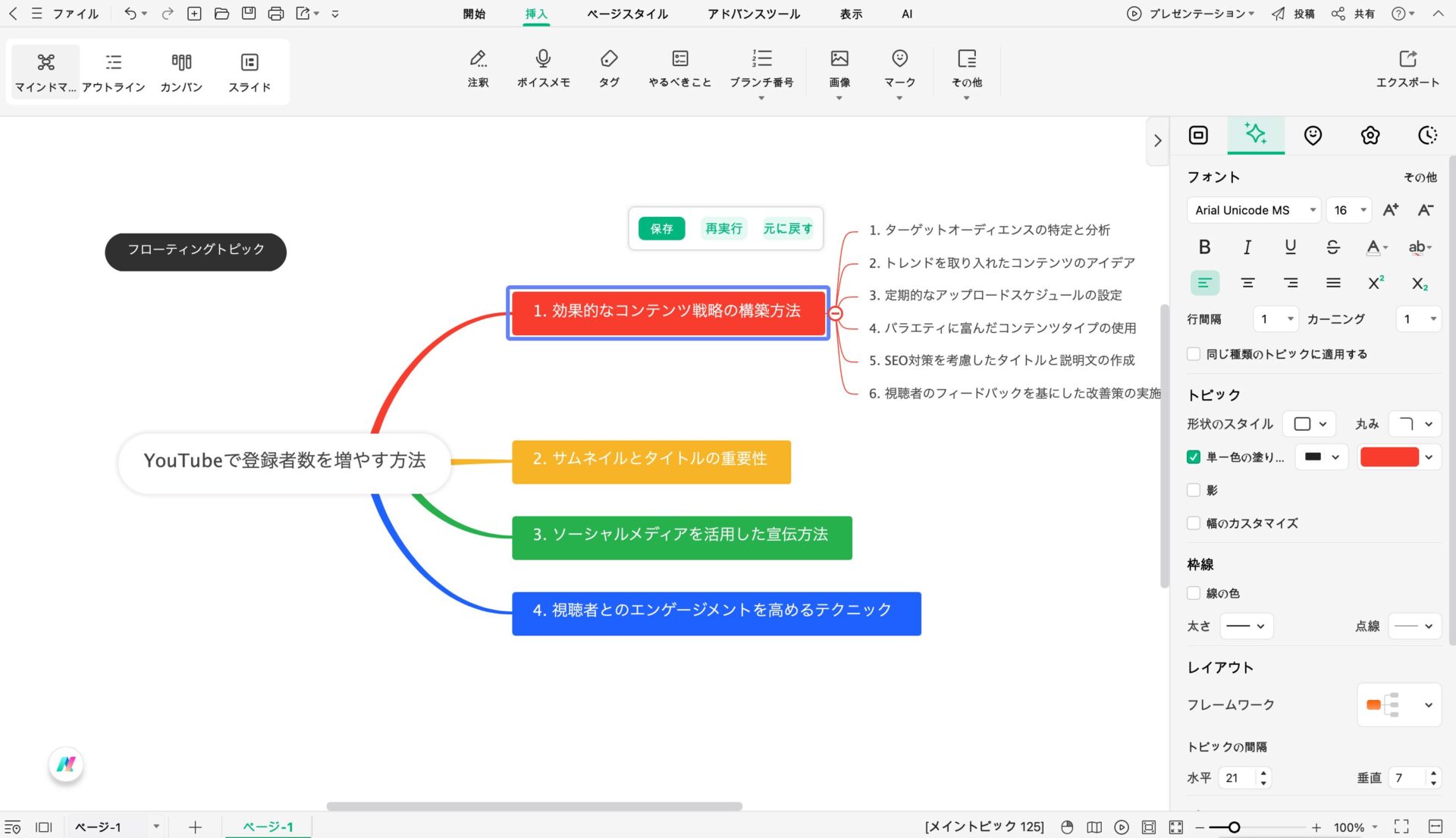The width and height of the screenshot is (1456, 838).
Task: Select the カンバン view icon
Action: [x=181, y=62]
